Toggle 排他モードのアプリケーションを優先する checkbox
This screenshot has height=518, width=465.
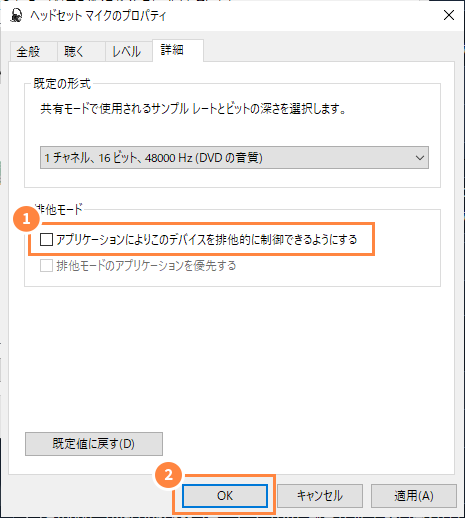tap(46, 266)
